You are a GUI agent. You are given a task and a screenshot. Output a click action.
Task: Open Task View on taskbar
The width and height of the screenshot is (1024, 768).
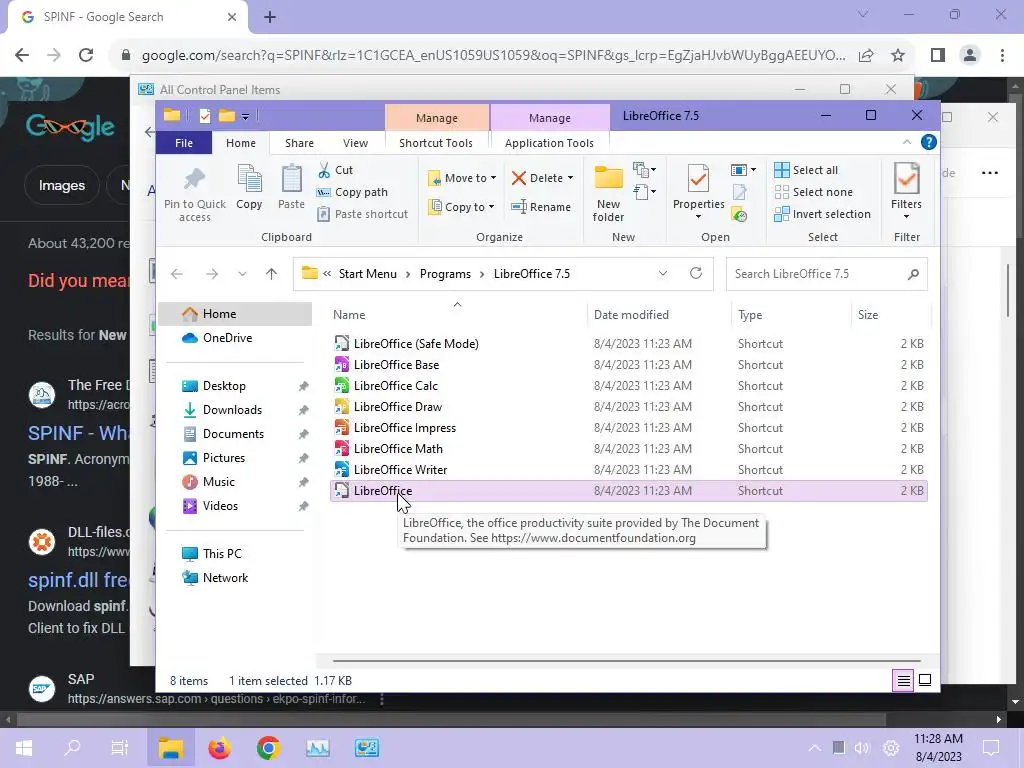[120, 748]
